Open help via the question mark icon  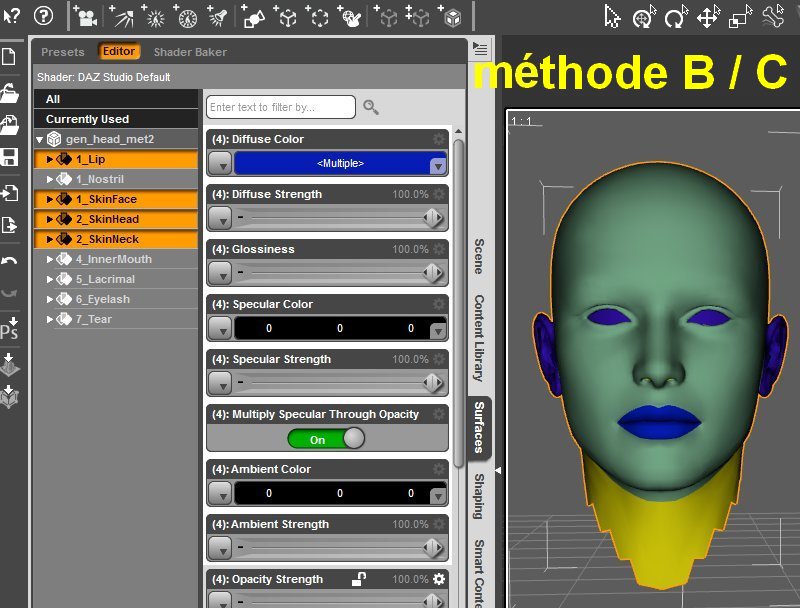pyautogui.click(x=43, y=16)
